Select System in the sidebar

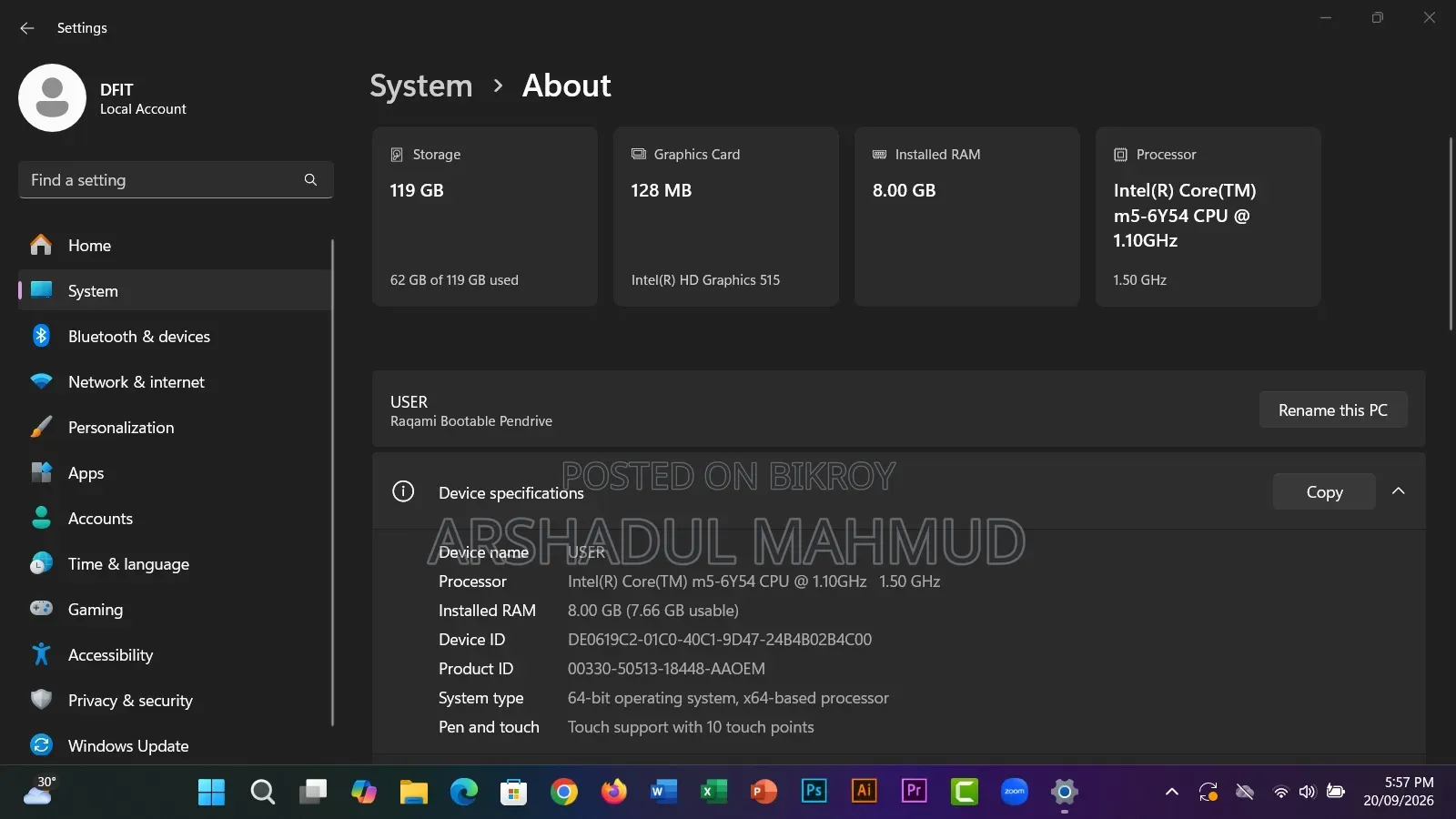(x=175, y=290)
